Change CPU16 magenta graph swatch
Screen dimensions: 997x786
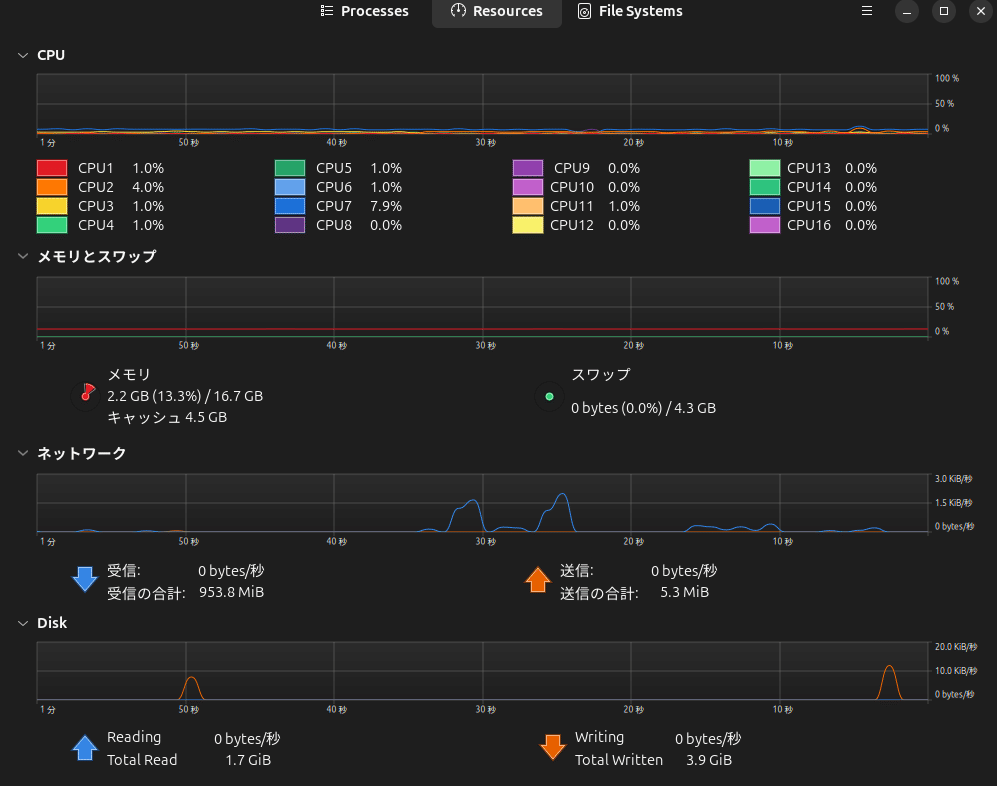(x=765, y=225)
